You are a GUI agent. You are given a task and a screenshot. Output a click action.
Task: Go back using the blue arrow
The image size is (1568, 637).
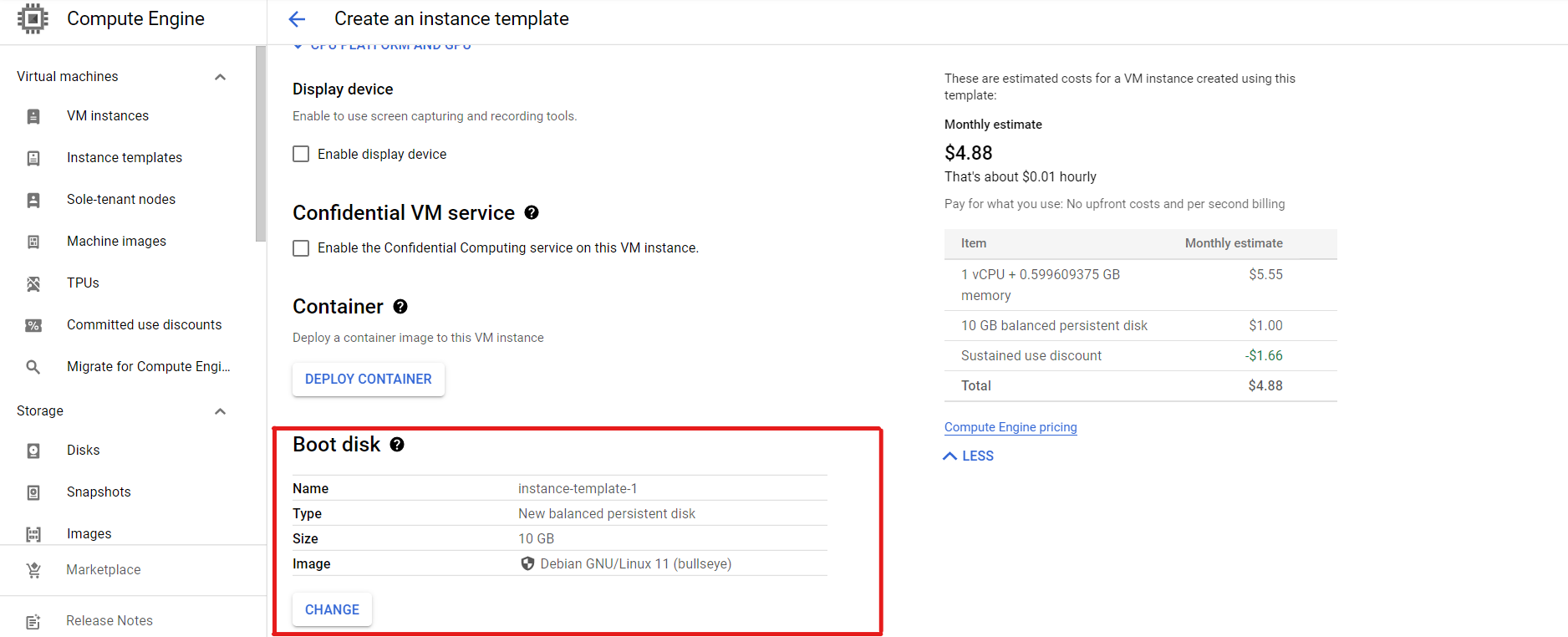point(297,18)
